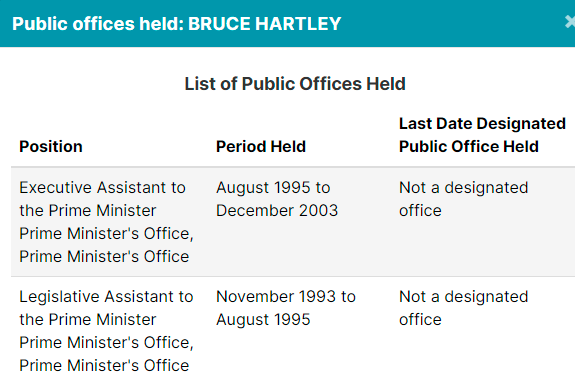This screenshot has width=575, height=389.
Task: Click 'August 1995 to' in Executive Assistant row
Action: [x=273, y=188]
